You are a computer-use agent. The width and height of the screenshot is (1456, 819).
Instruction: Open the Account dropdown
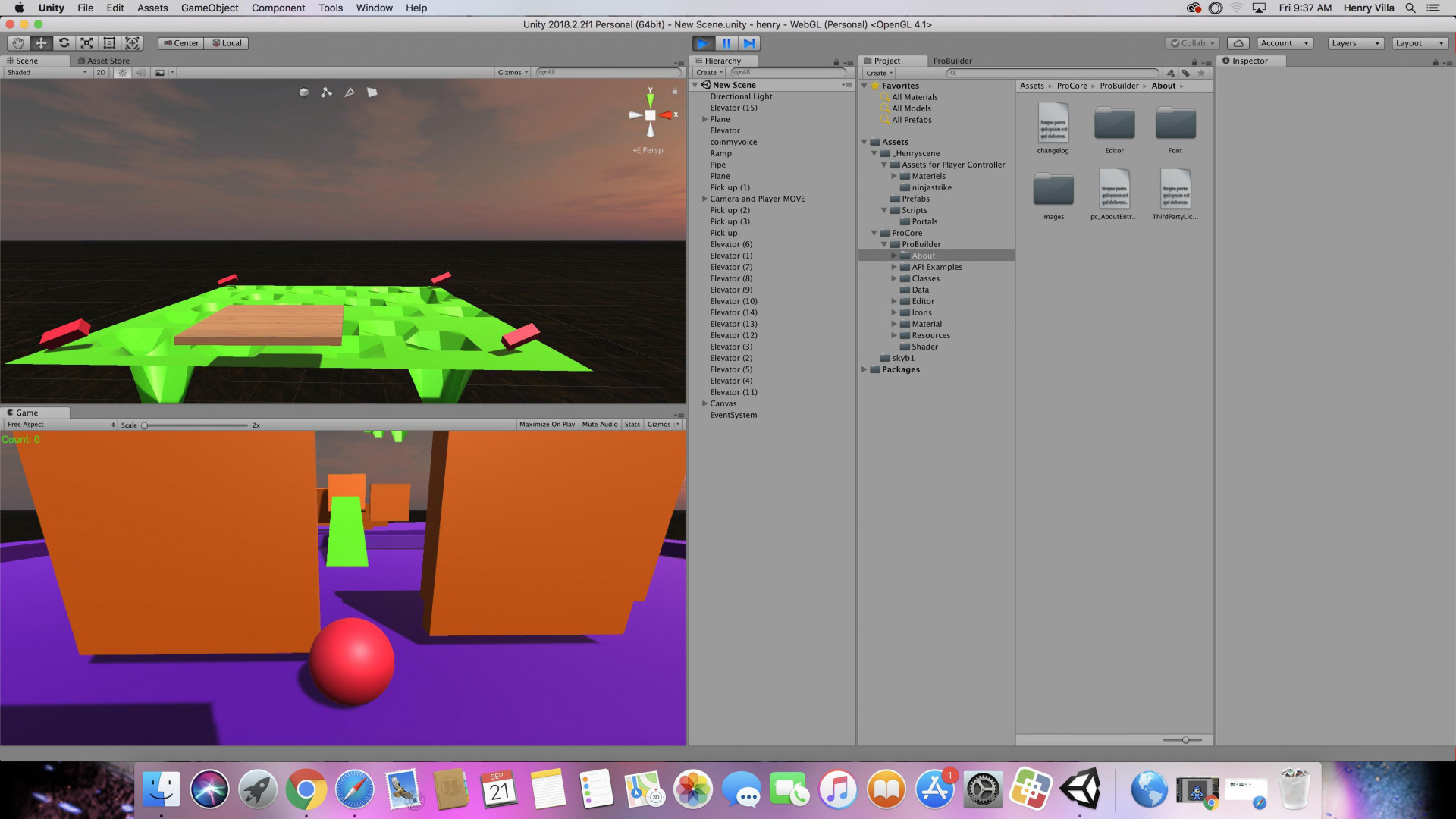click(x=1285, y=43)
